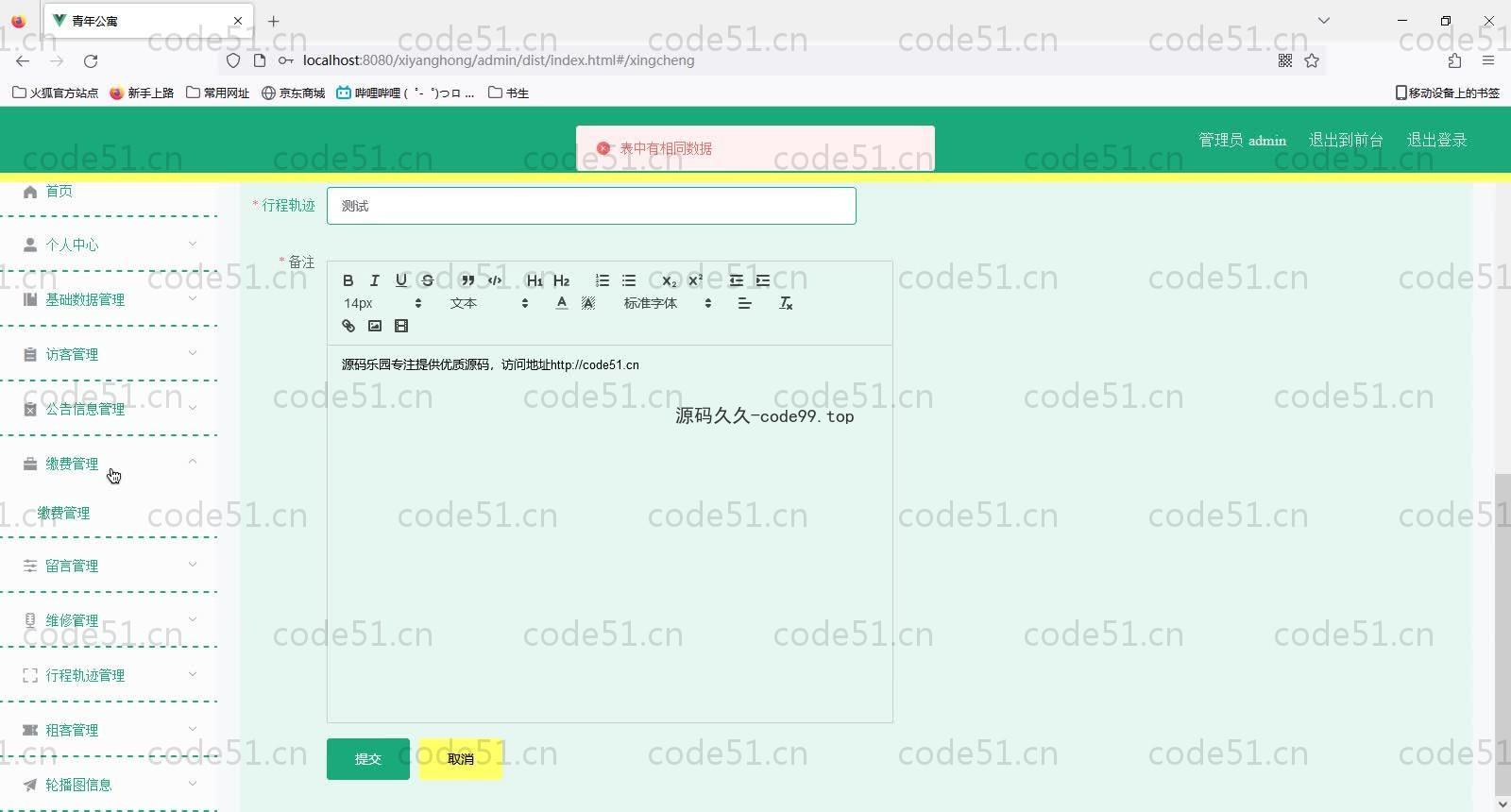Increase indent in the editor

[x=762, y=280]
